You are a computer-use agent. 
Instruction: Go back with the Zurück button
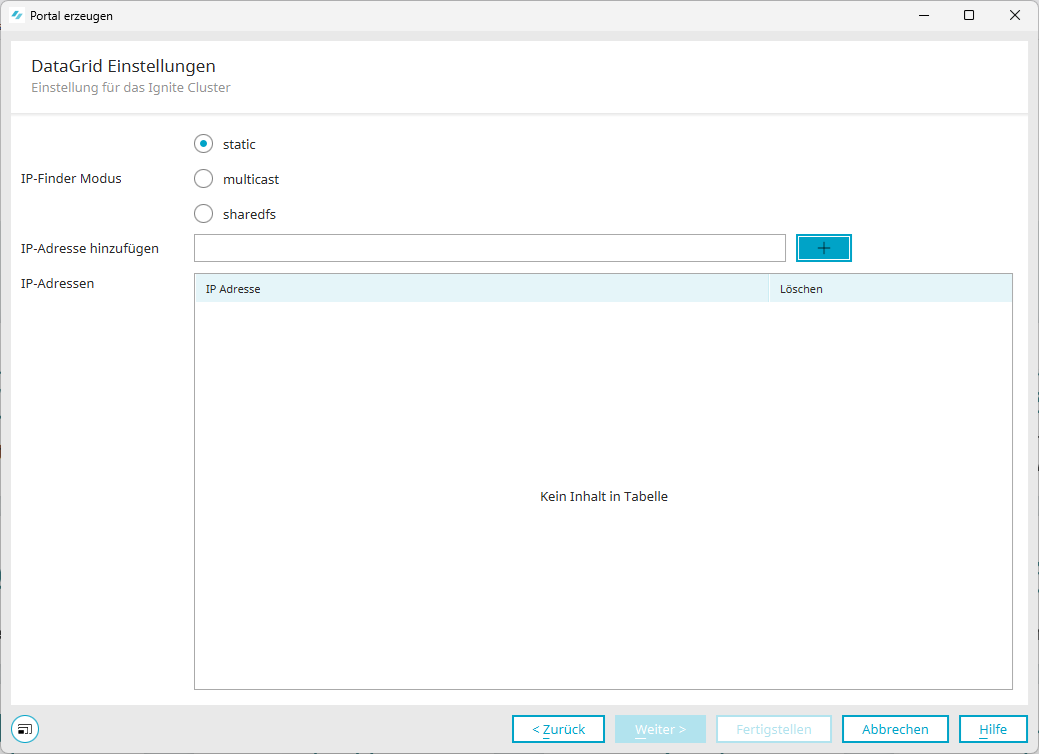coord(558,729)
